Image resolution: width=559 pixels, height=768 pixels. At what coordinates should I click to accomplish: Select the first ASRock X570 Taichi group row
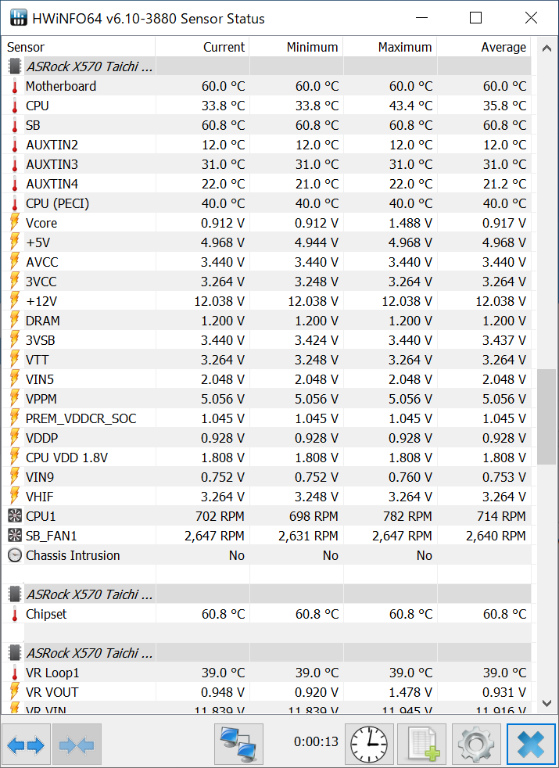[x=267, y=66]
